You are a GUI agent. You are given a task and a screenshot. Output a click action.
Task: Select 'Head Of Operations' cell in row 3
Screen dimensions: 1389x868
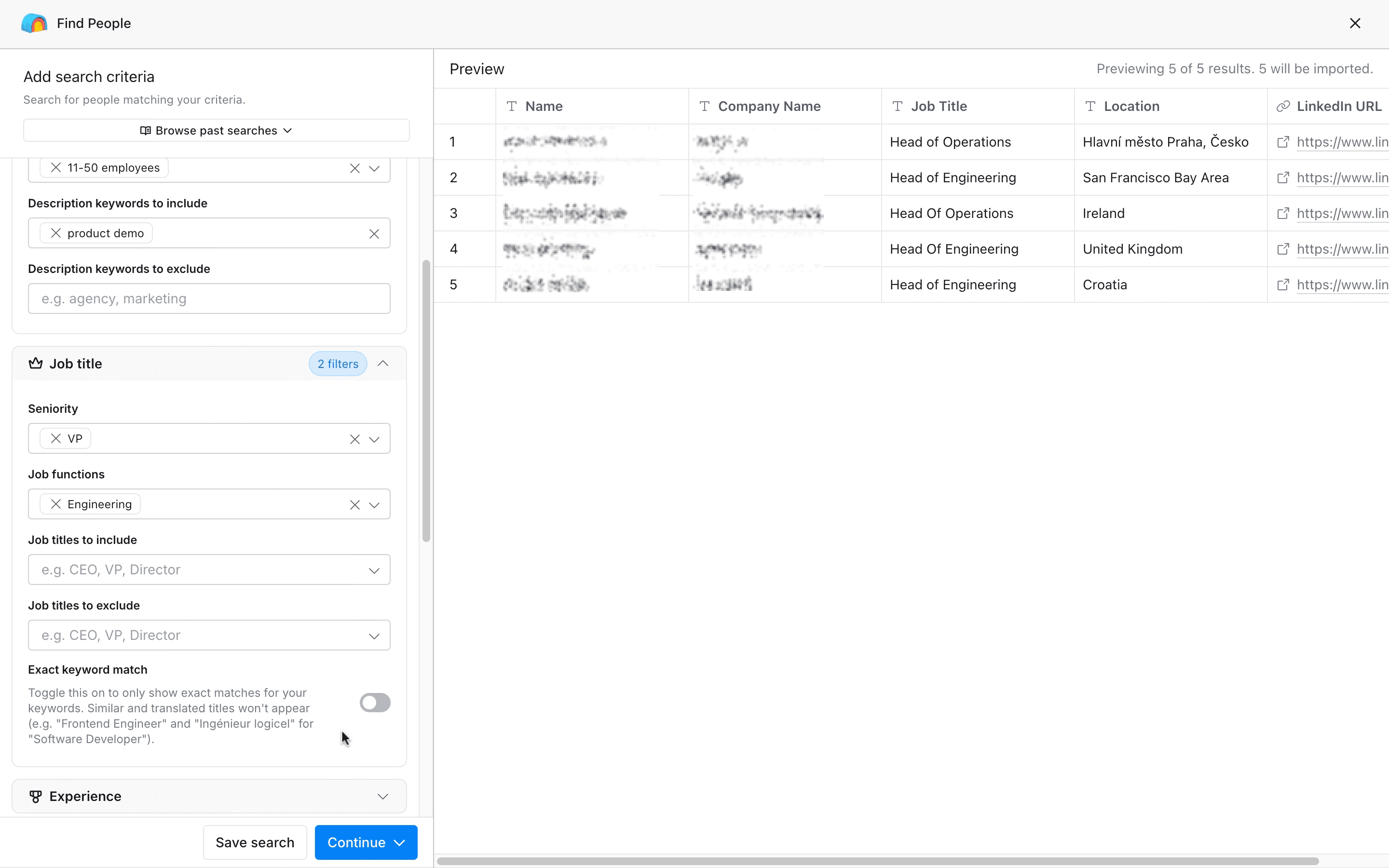pos(978,213)
